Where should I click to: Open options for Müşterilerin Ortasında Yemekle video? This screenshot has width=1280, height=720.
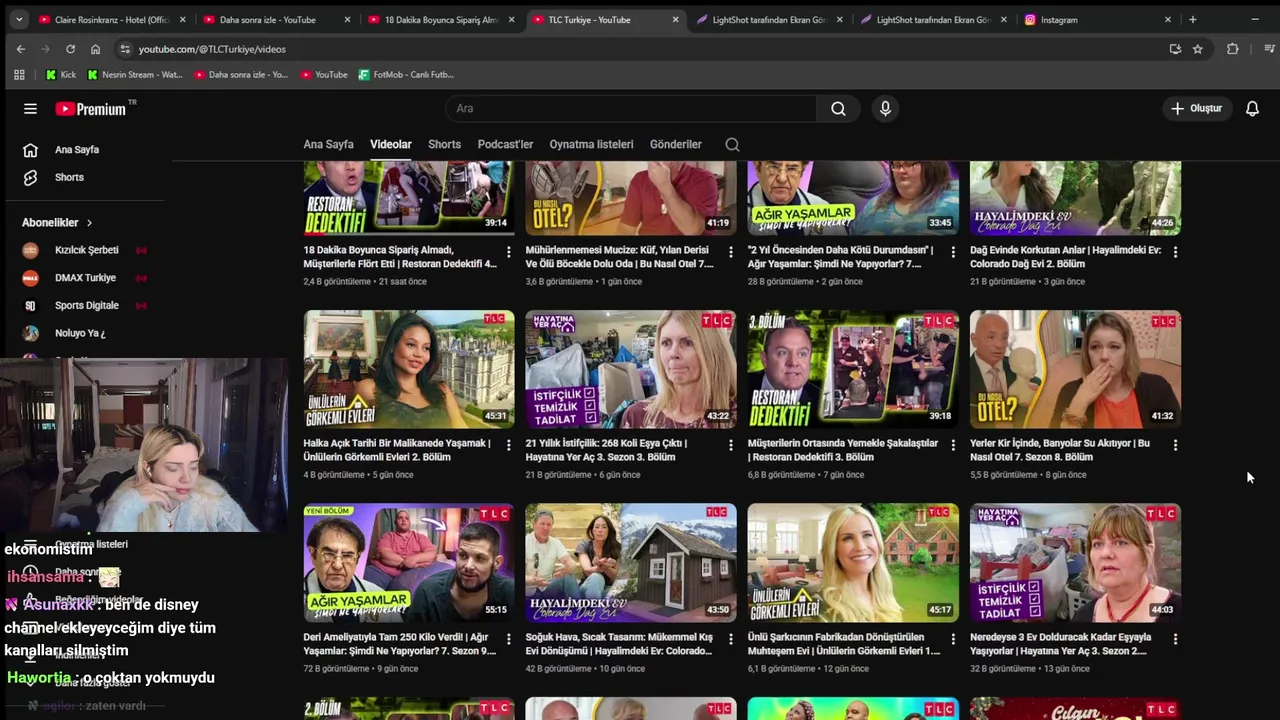coord(952,445)
